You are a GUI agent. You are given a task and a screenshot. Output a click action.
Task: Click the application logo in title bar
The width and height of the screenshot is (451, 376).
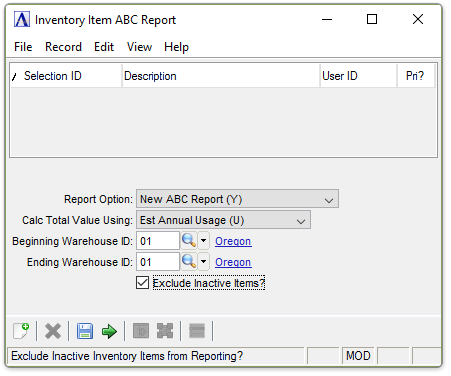tap(22, 19)
